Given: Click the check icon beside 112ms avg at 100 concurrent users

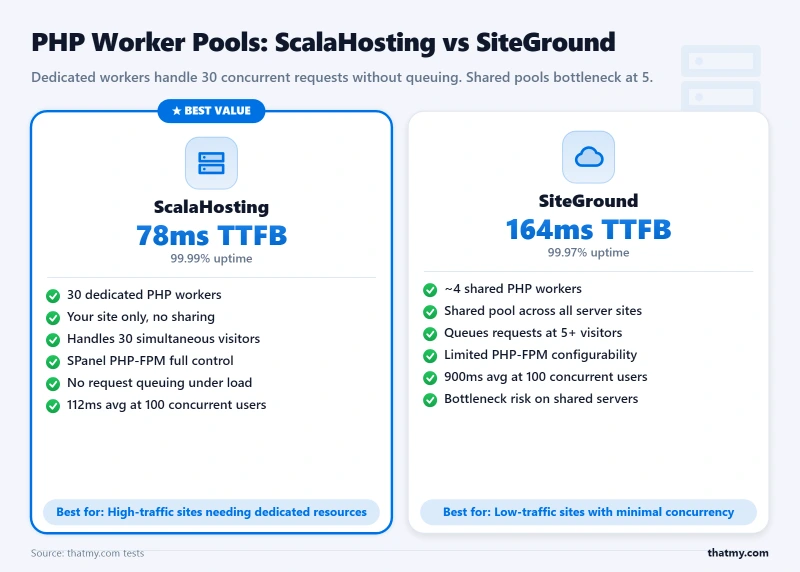Looking at the screenshot, I should point(53,406).
